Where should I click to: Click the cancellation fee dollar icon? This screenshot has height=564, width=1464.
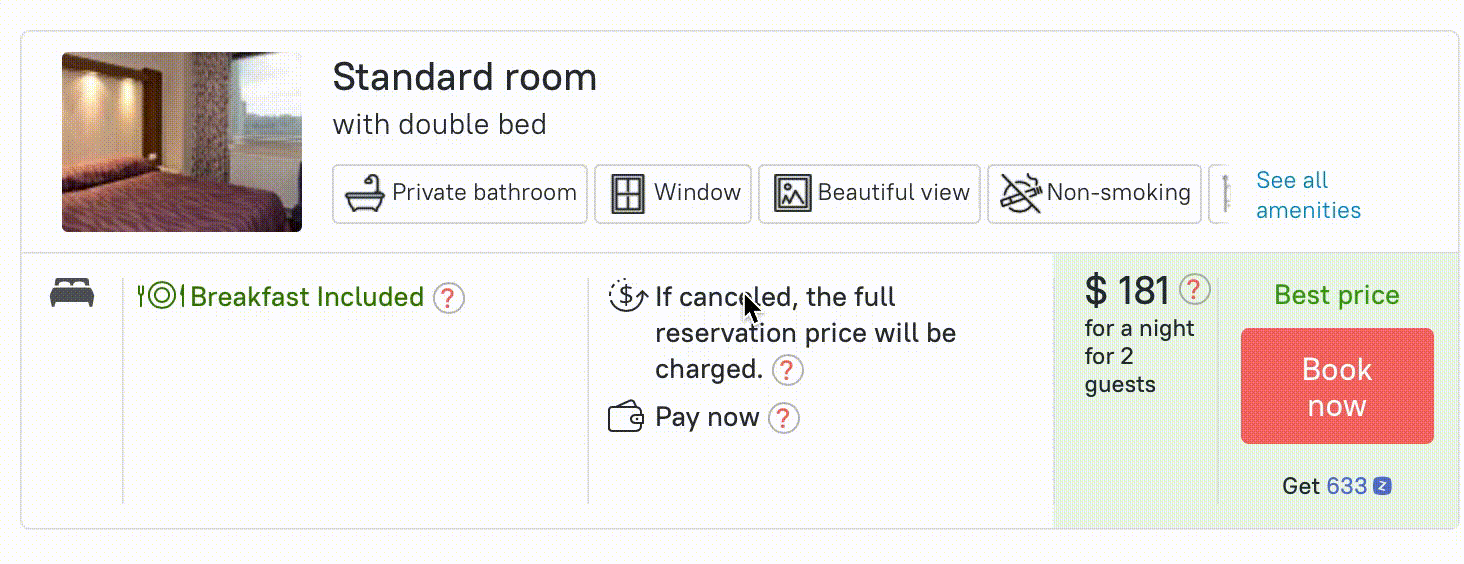point(627,296)
